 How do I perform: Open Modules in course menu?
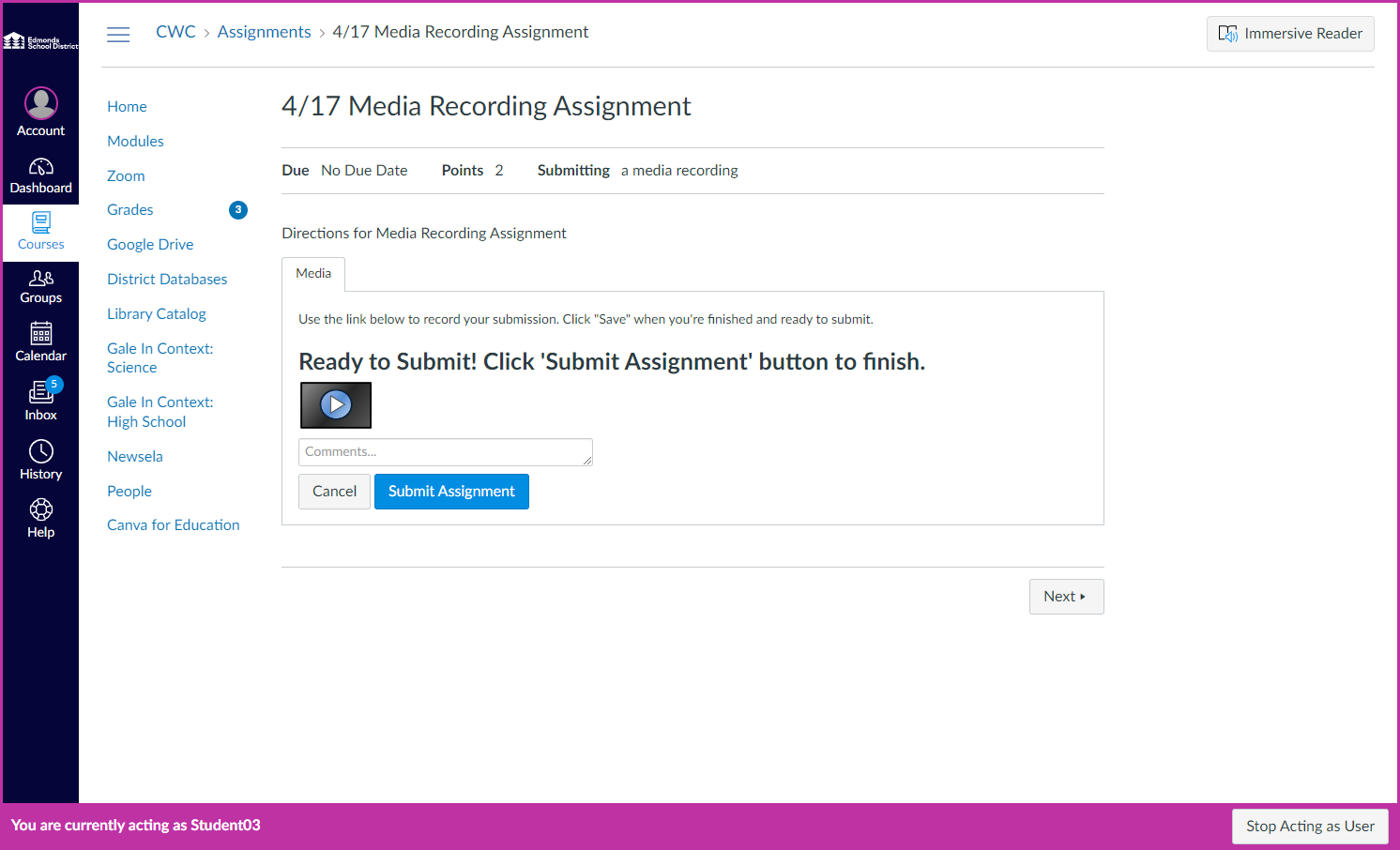(135, 142)
